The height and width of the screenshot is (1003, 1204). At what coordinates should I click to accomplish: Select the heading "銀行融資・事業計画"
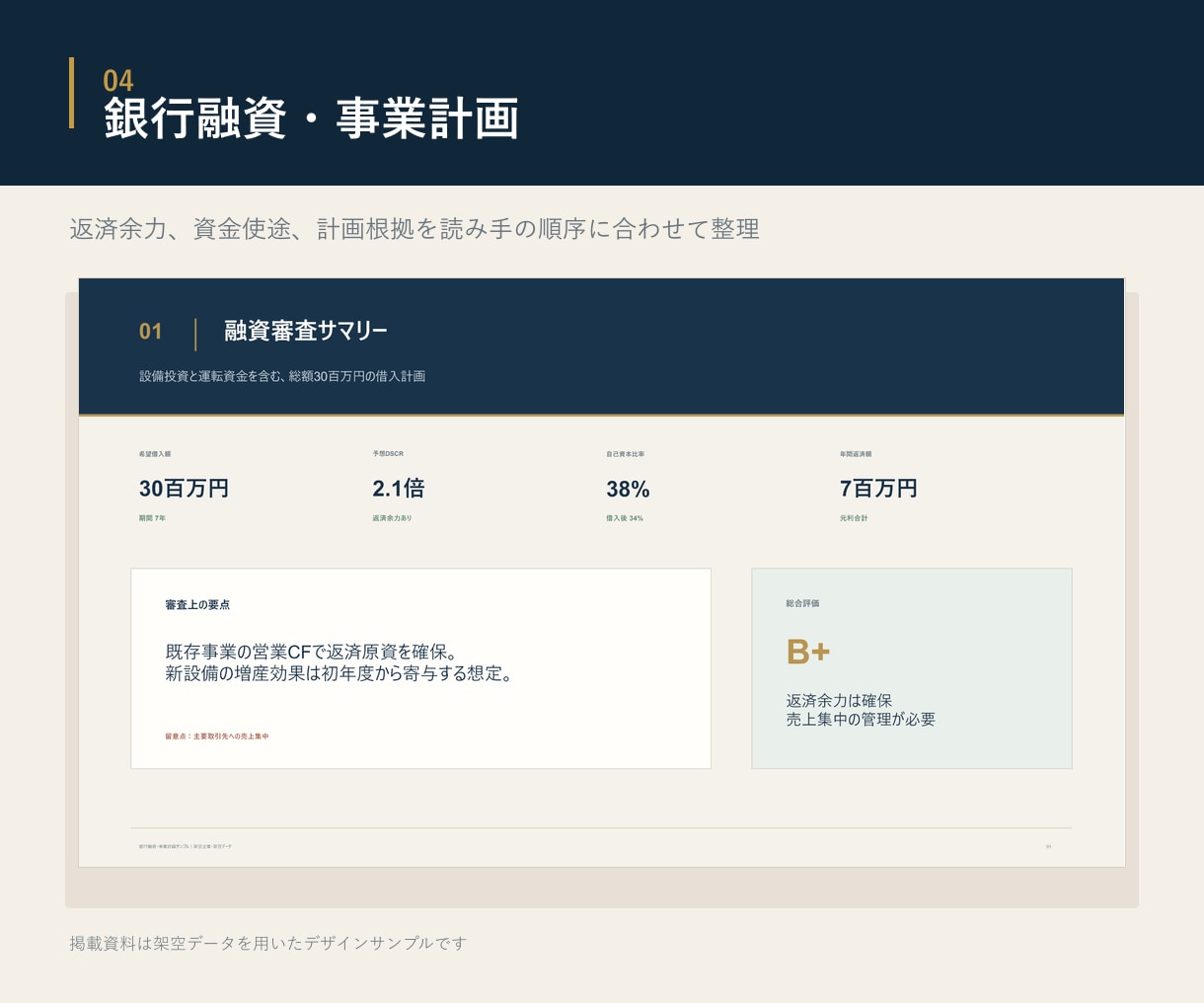click(x=311, y=119)
